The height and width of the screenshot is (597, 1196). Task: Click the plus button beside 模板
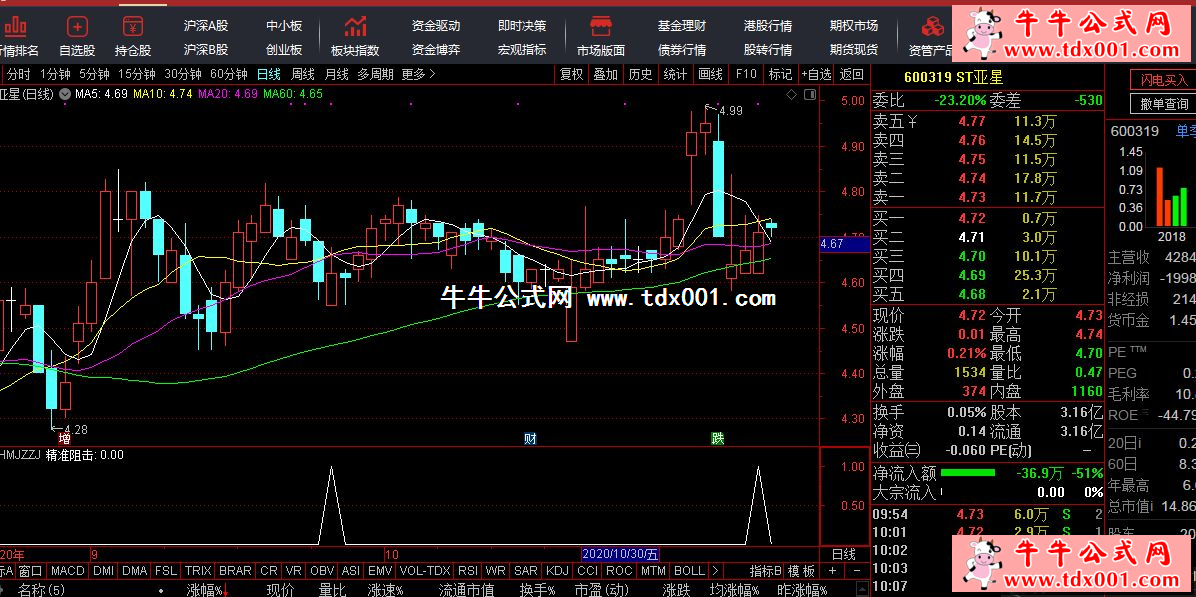tap(832, 570)
